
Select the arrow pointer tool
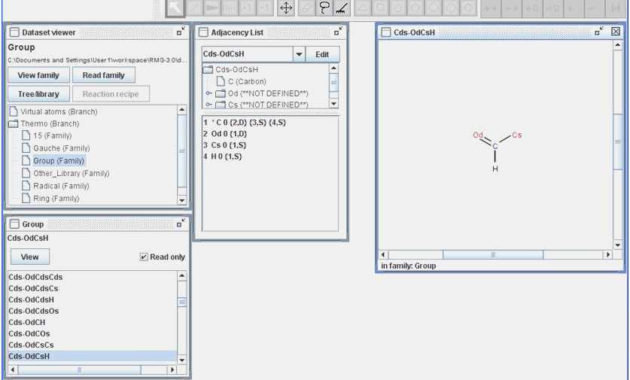(175, 8)
